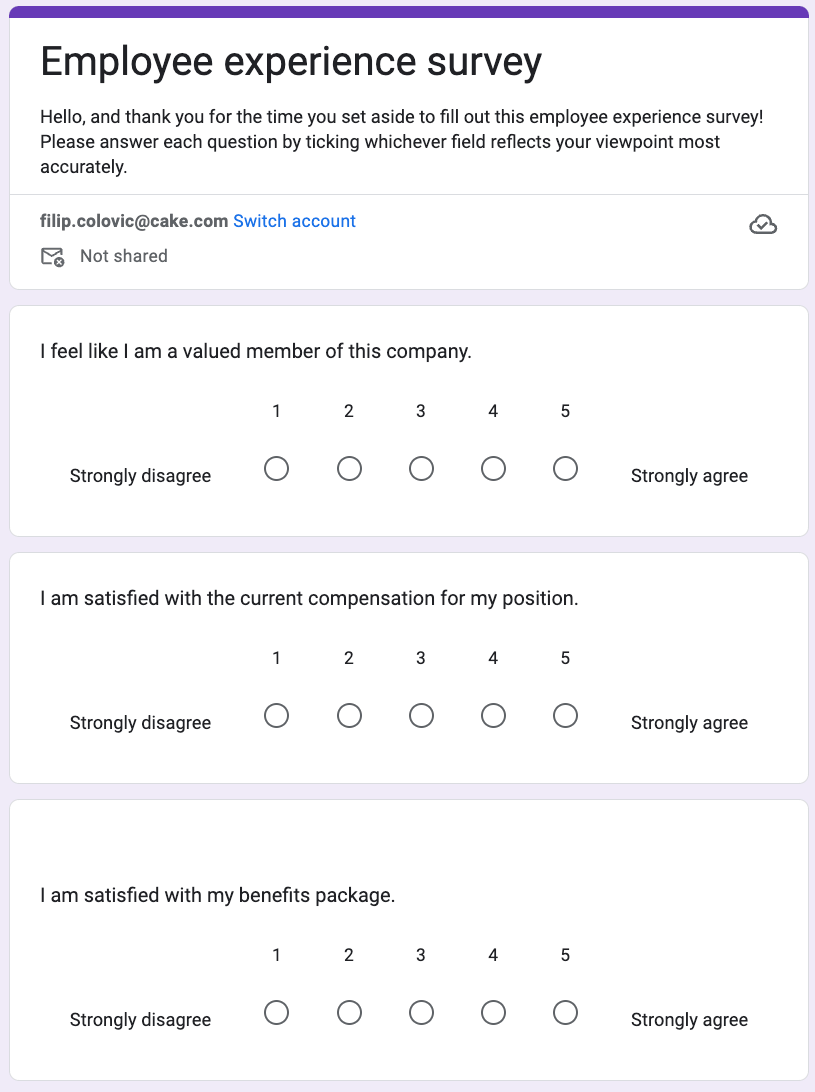
Task: Click the filip.colovic@cake.com account email
Action: [134, 221]
